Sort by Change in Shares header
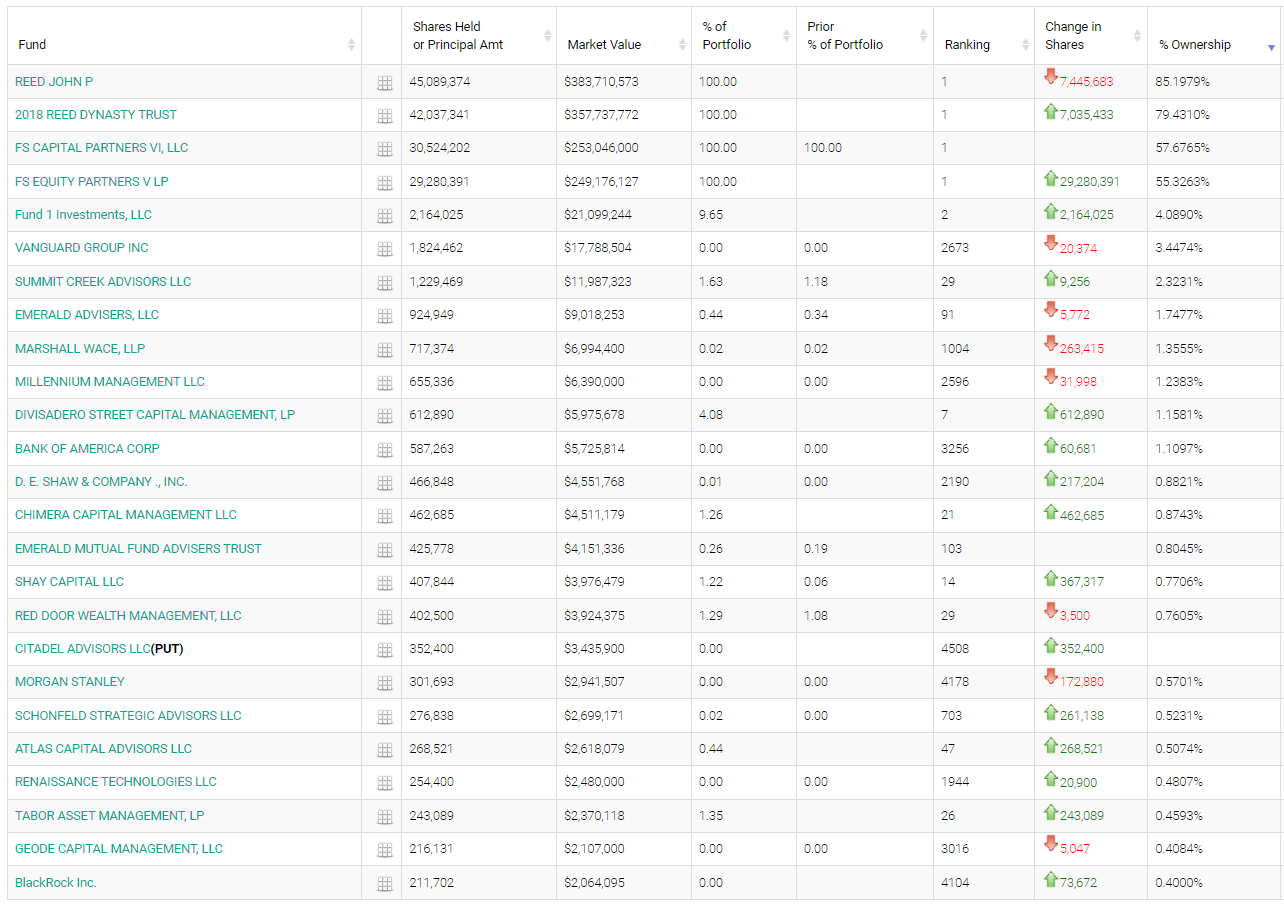The height and width of the screenshot is (905, 1284). click(x=1091, y=36)
